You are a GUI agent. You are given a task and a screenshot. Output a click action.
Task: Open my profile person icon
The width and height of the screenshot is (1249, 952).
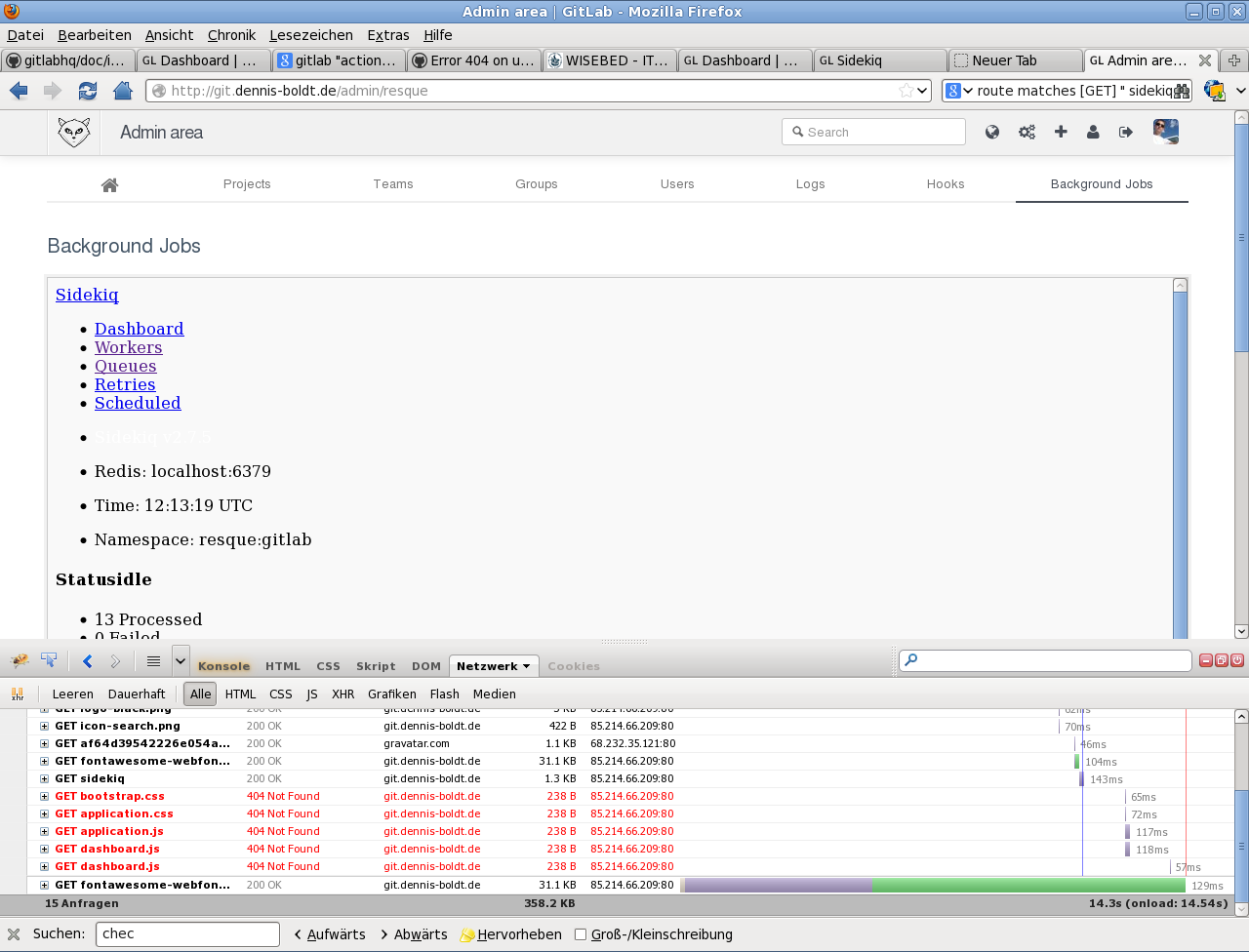[1093, 132]
